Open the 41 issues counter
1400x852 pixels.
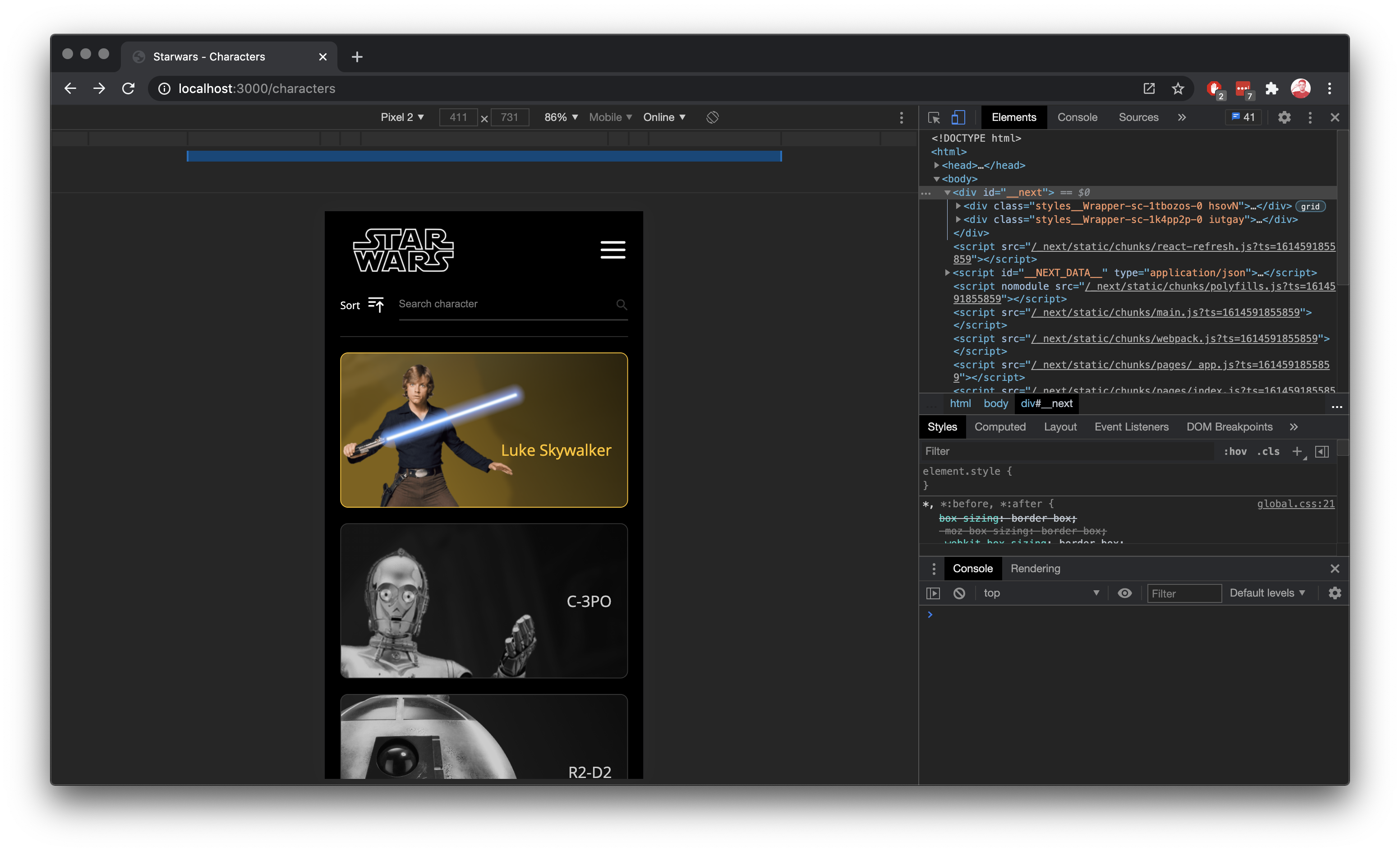click(1243, 117)
